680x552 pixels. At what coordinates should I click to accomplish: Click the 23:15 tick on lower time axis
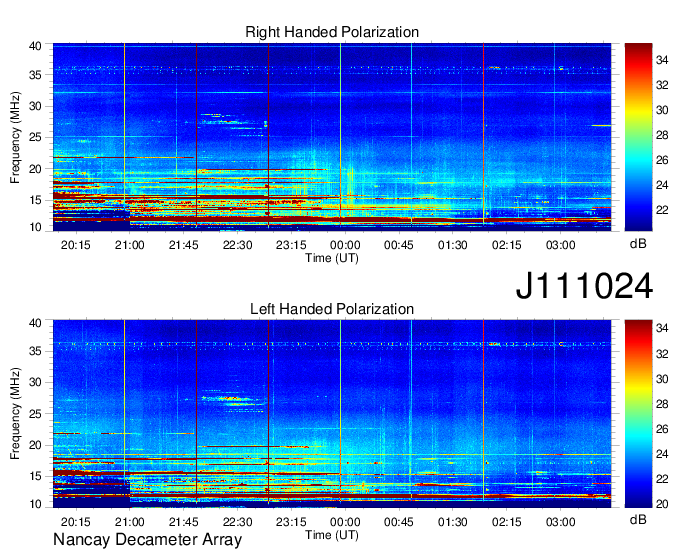(291, 522)
